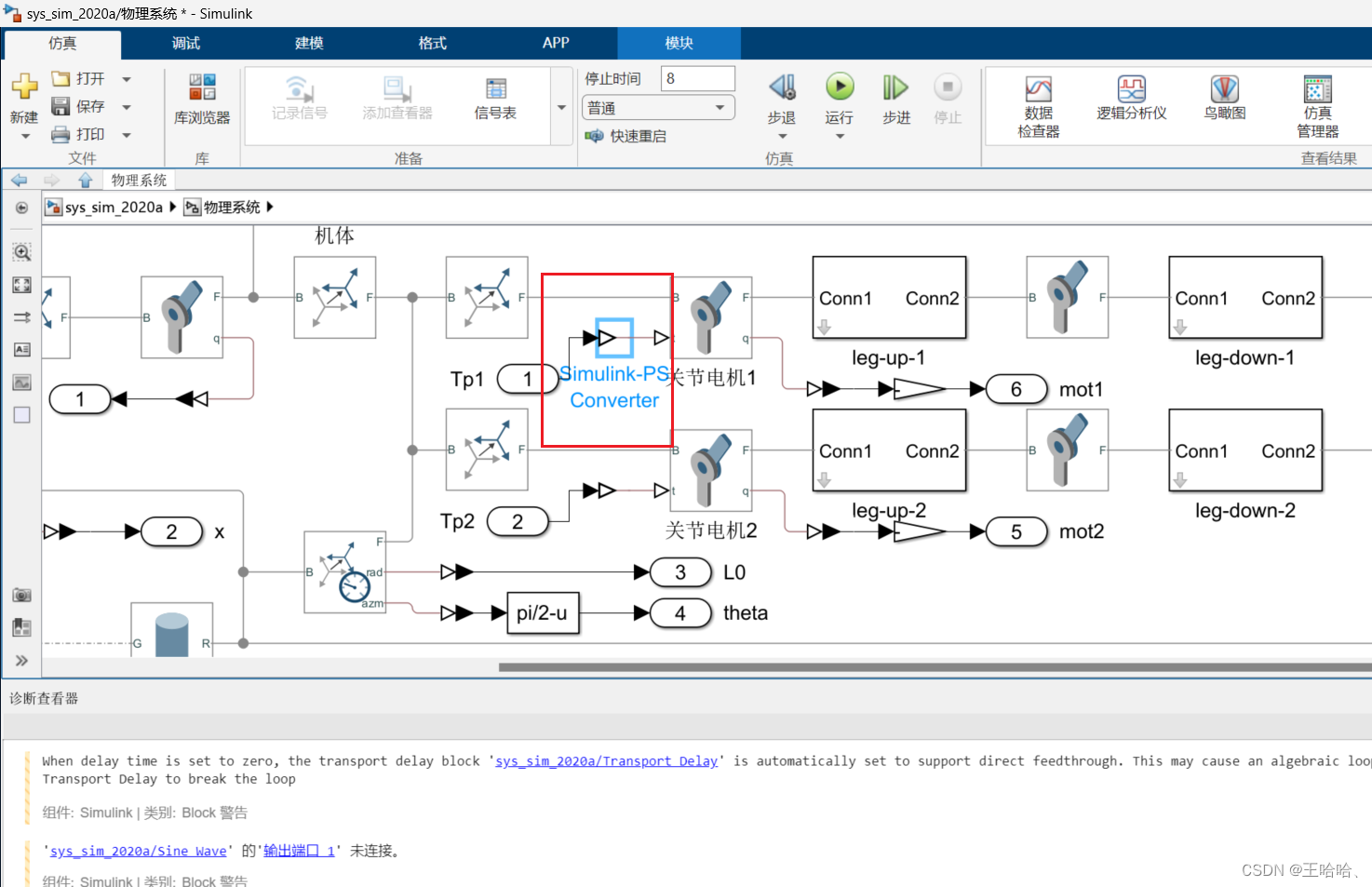Switch to the 模块 tab
1372x887 pixels.
click(x=679, y=44)
